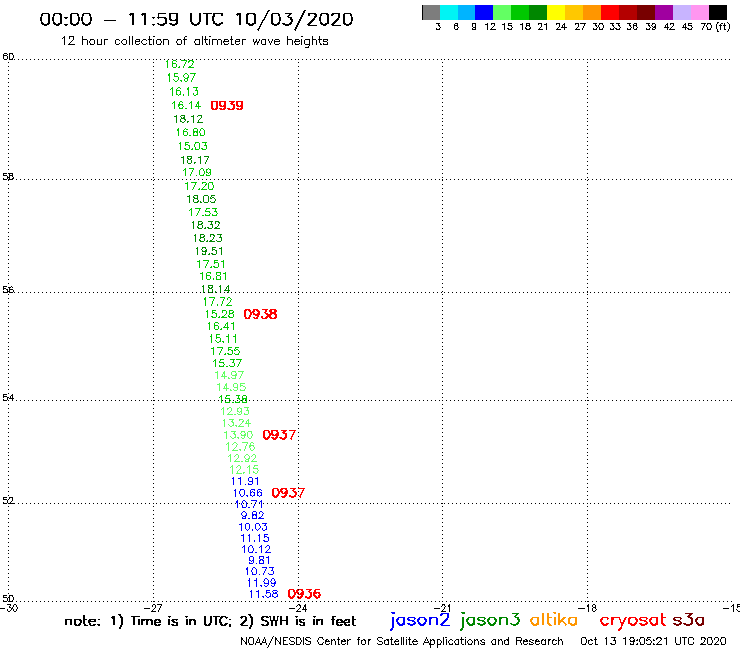
Task: Click the black 70 ft legend swatch
Action: 718,12
